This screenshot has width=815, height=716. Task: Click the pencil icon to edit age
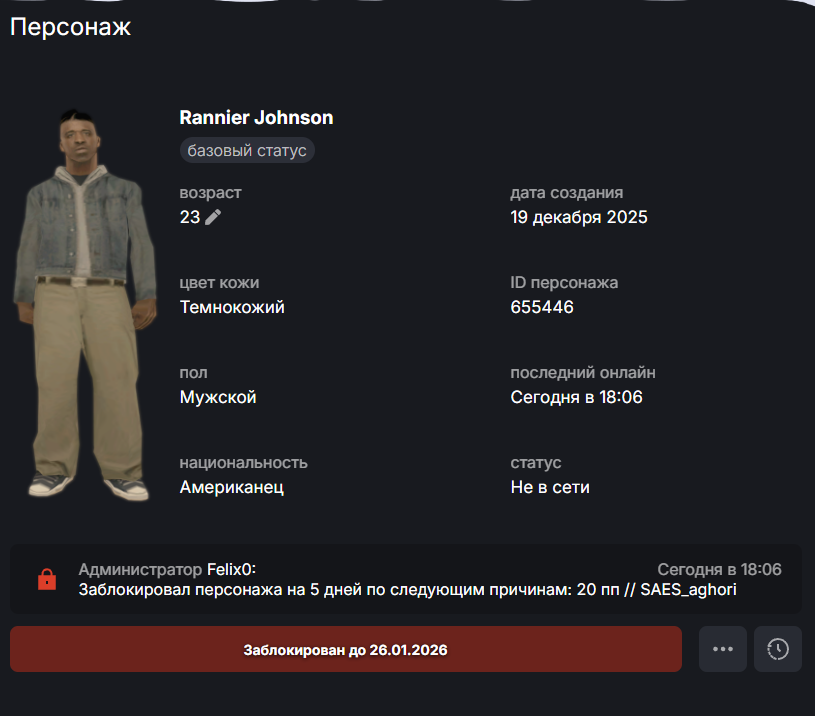point(213,217)
